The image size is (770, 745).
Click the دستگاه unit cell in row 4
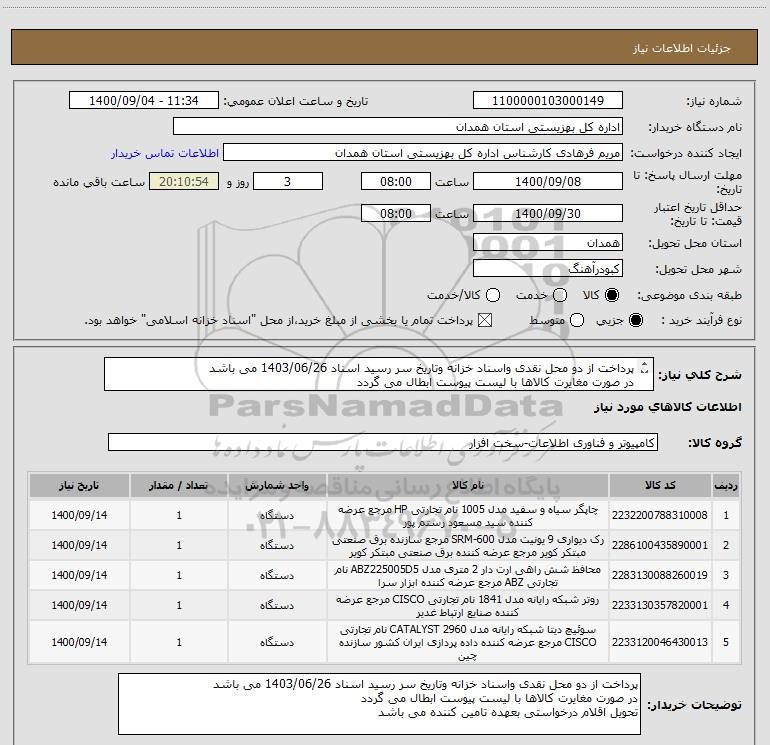tap(277, 605)
